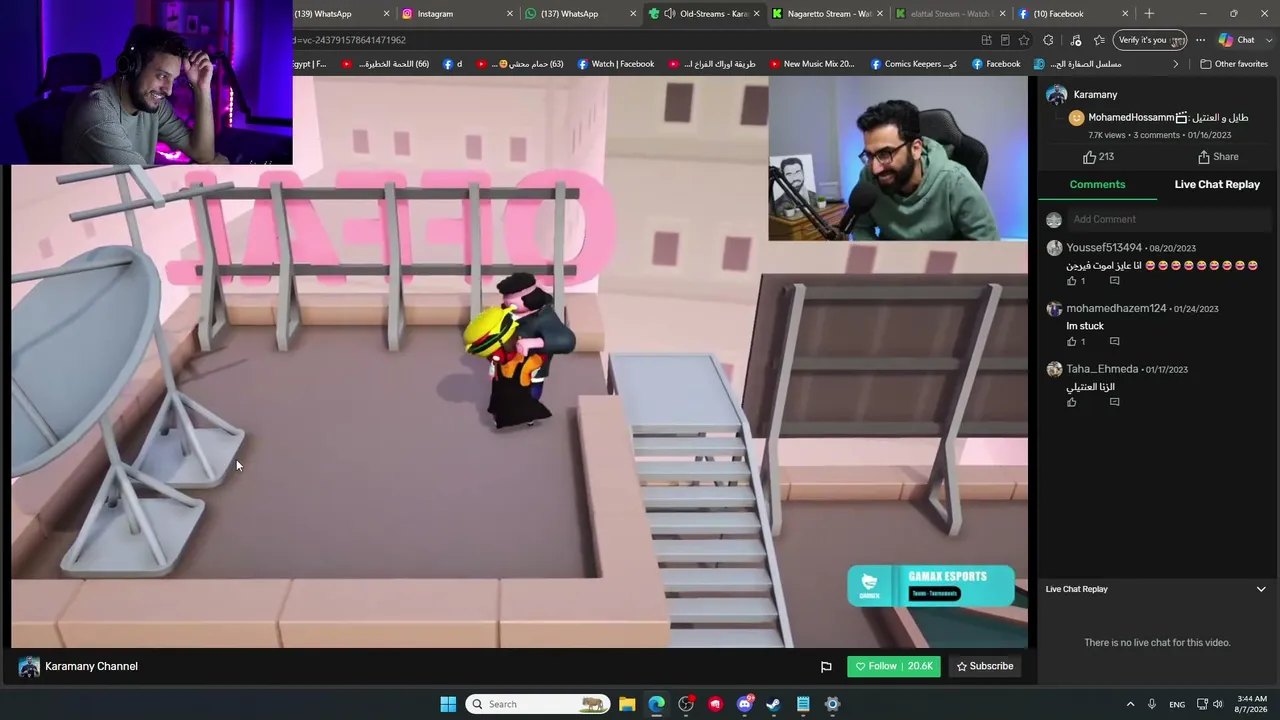Open the Windows Start menu
This screenshot has height=720, width=1280.
click(448, 704)
